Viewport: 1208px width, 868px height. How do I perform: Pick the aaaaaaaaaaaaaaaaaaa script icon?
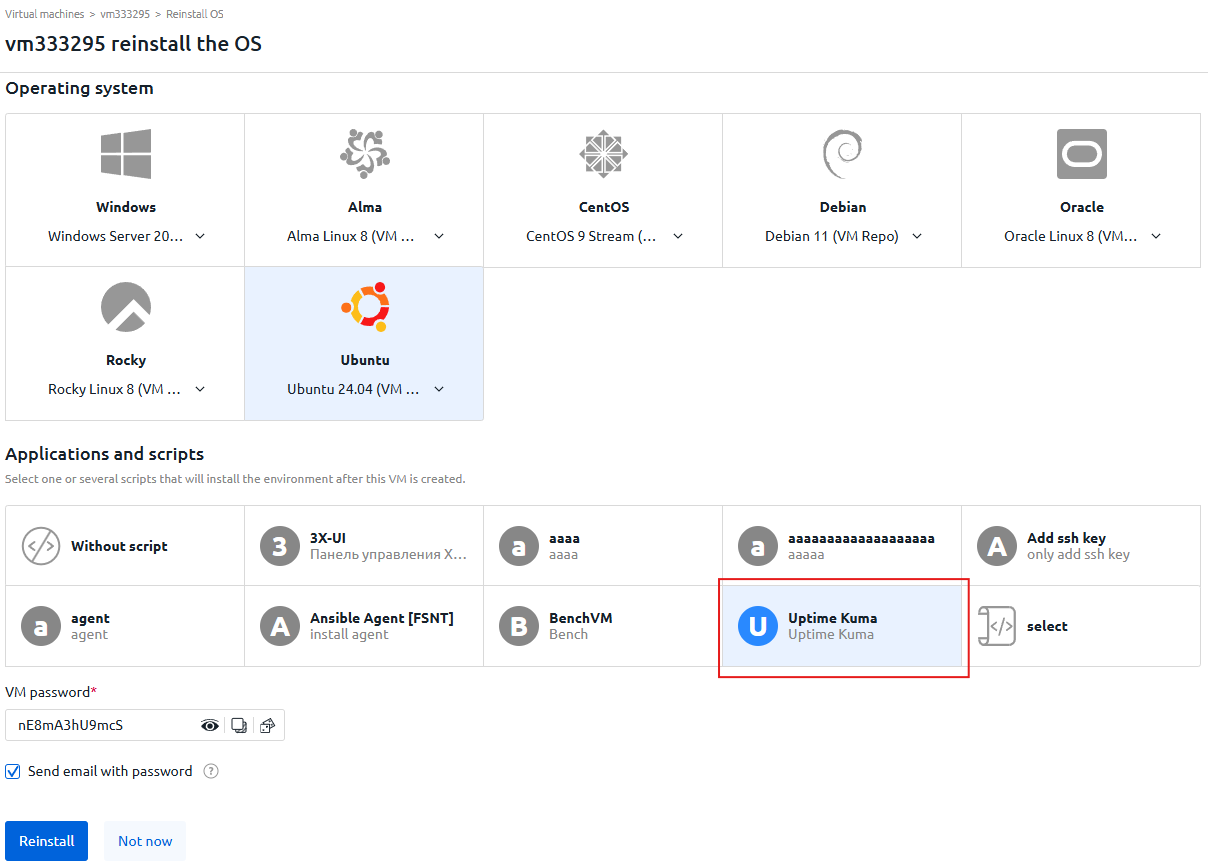(x=758, y=546)
